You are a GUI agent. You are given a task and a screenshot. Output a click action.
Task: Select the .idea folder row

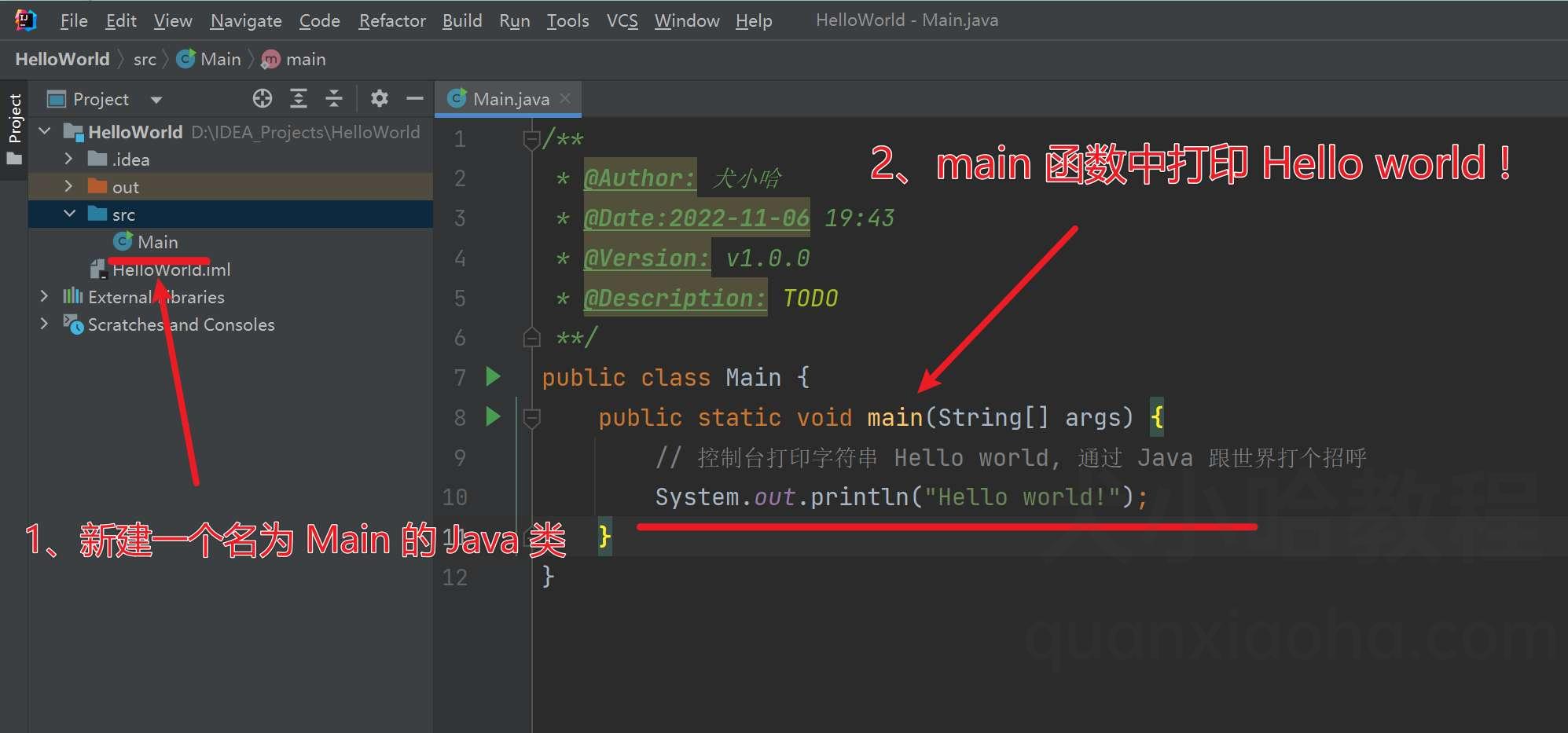[x=230, y=159]
